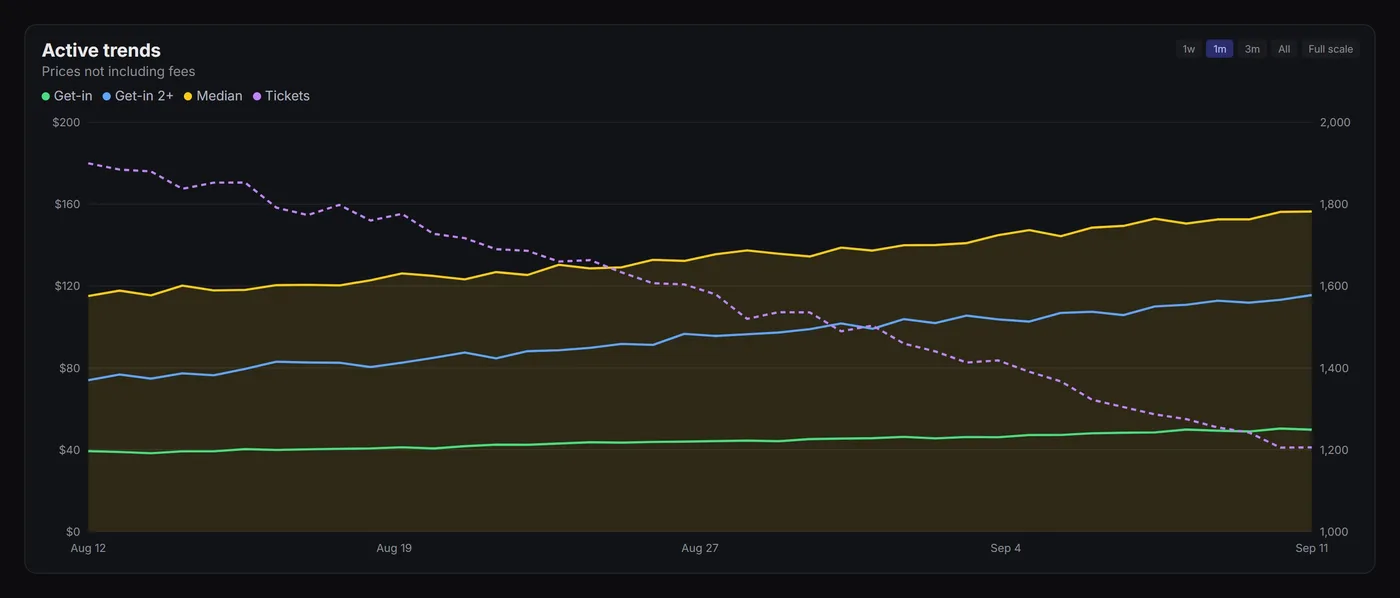Click the Sep 11 date label
The height and width of the screenshot is (598, 1400).
pos(1311,548)
